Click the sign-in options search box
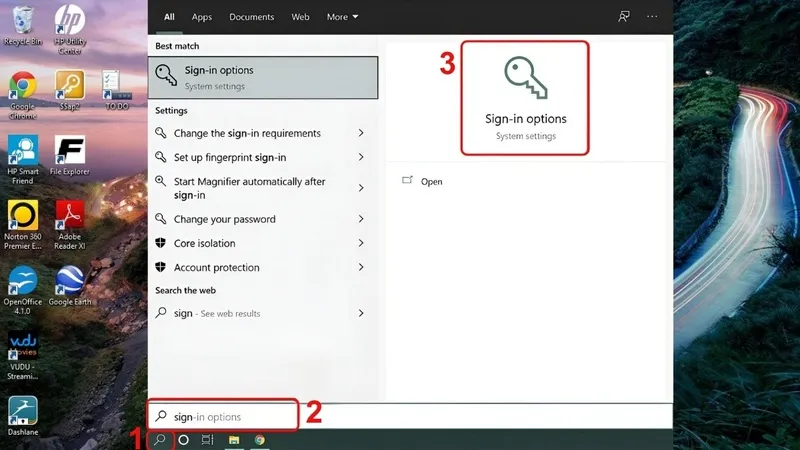 (223, 416)
